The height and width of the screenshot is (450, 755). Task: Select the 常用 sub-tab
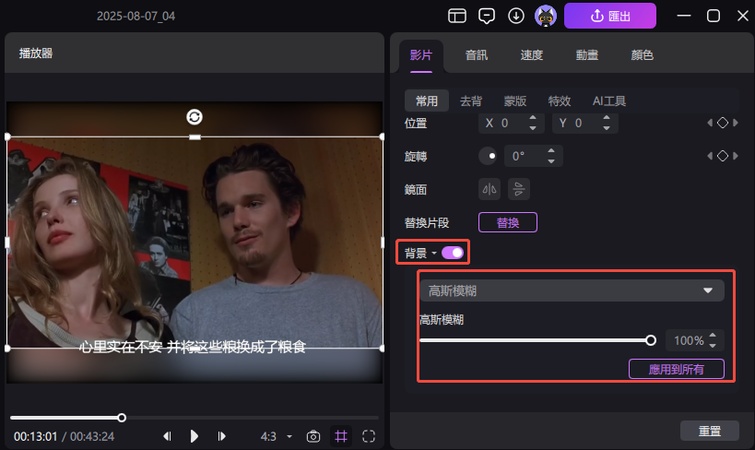427,101
